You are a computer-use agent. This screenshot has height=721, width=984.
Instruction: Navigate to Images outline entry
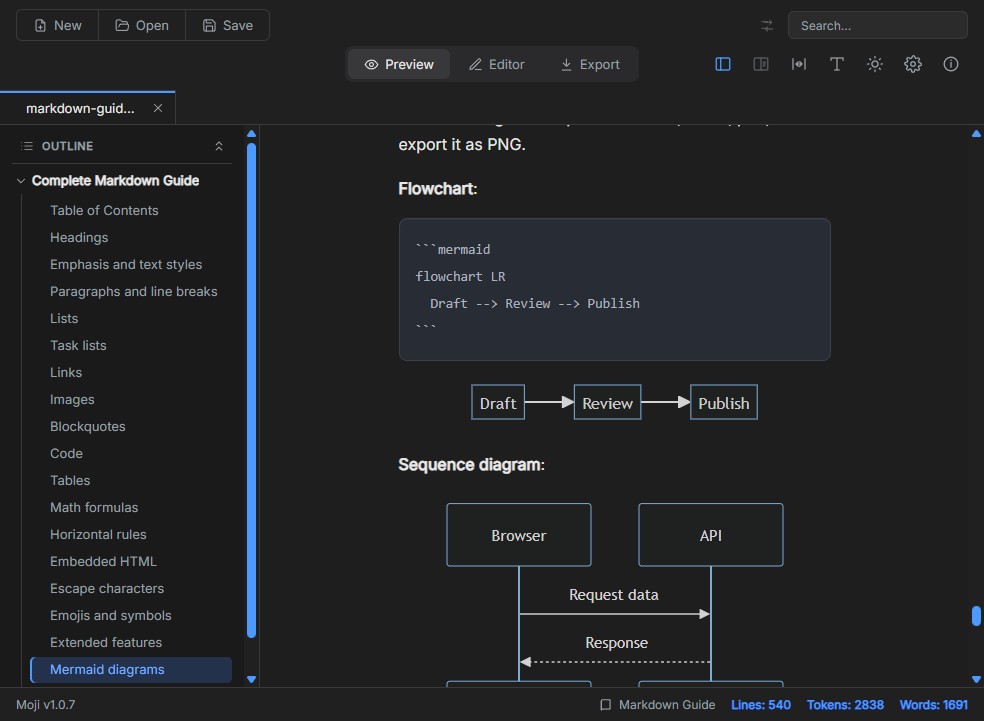point(72,399)
